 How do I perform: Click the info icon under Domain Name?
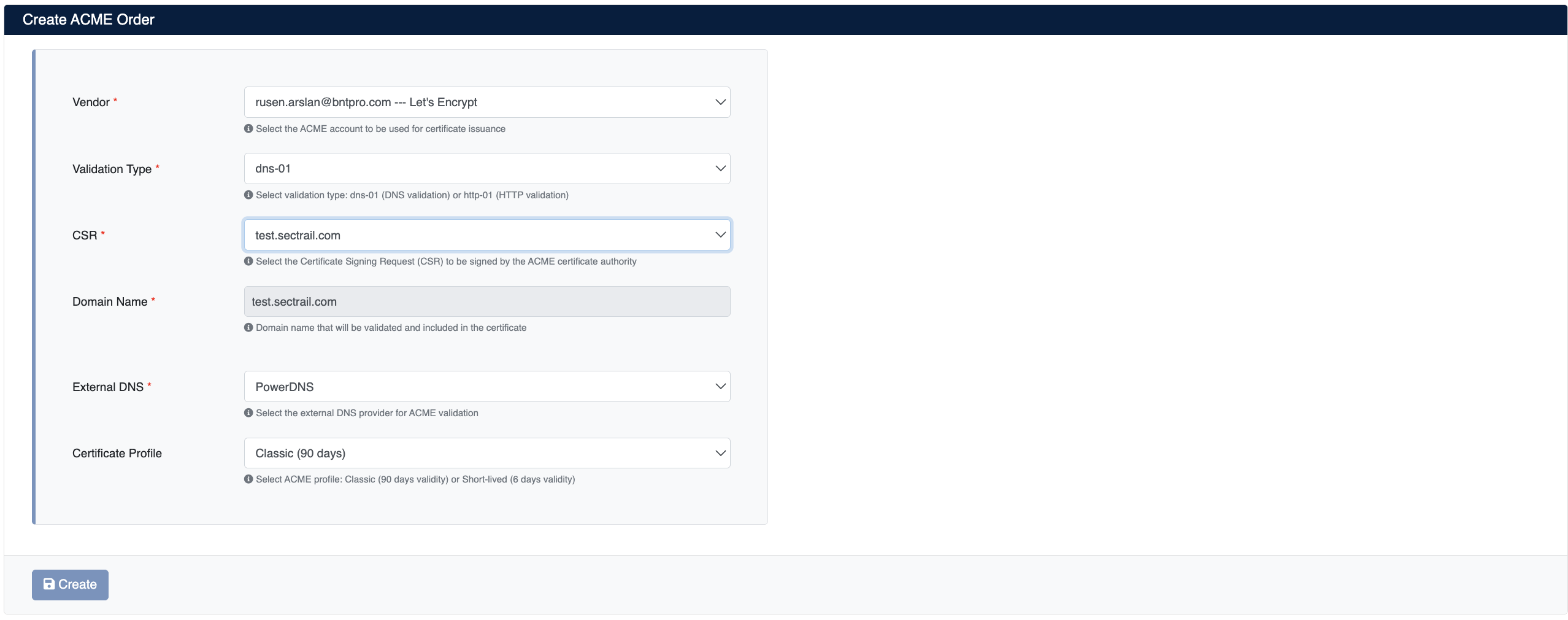[248, 328]
